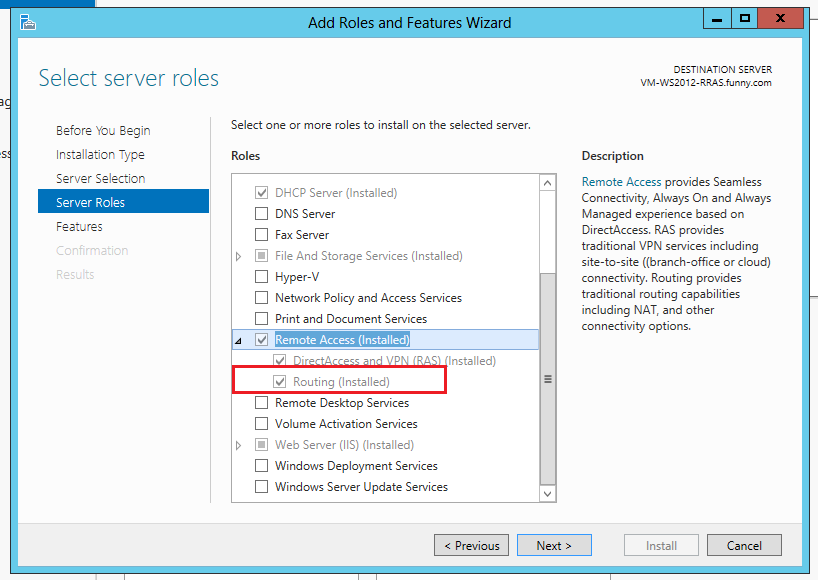Open Features step
This screenshot has height=580, width=818.
79,226
